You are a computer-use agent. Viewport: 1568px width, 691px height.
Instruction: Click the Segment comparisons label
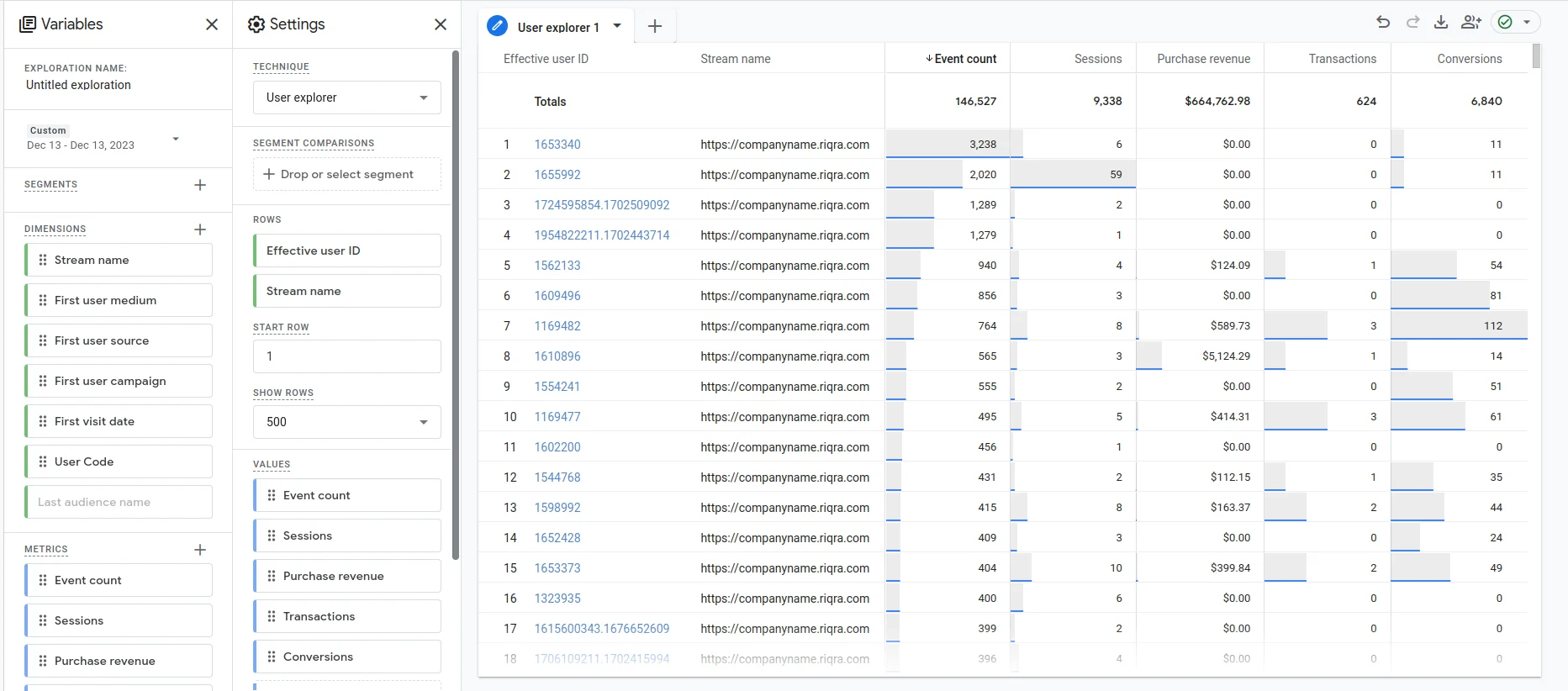(314, 144)
